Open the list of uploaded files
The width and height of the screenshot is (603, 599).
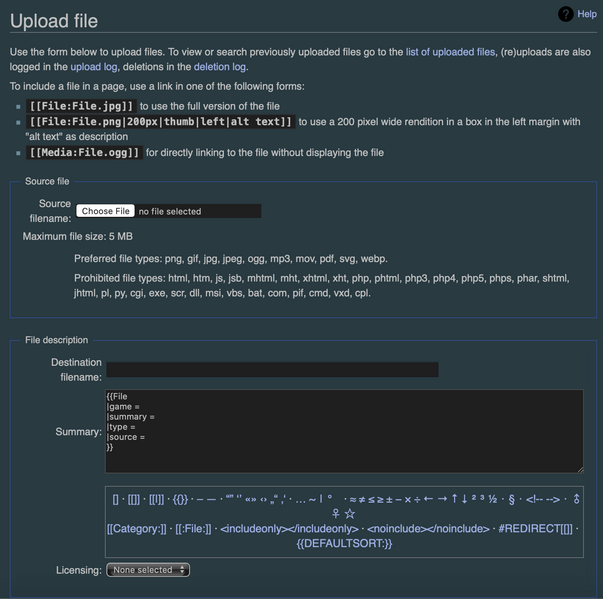pos(450,52)
